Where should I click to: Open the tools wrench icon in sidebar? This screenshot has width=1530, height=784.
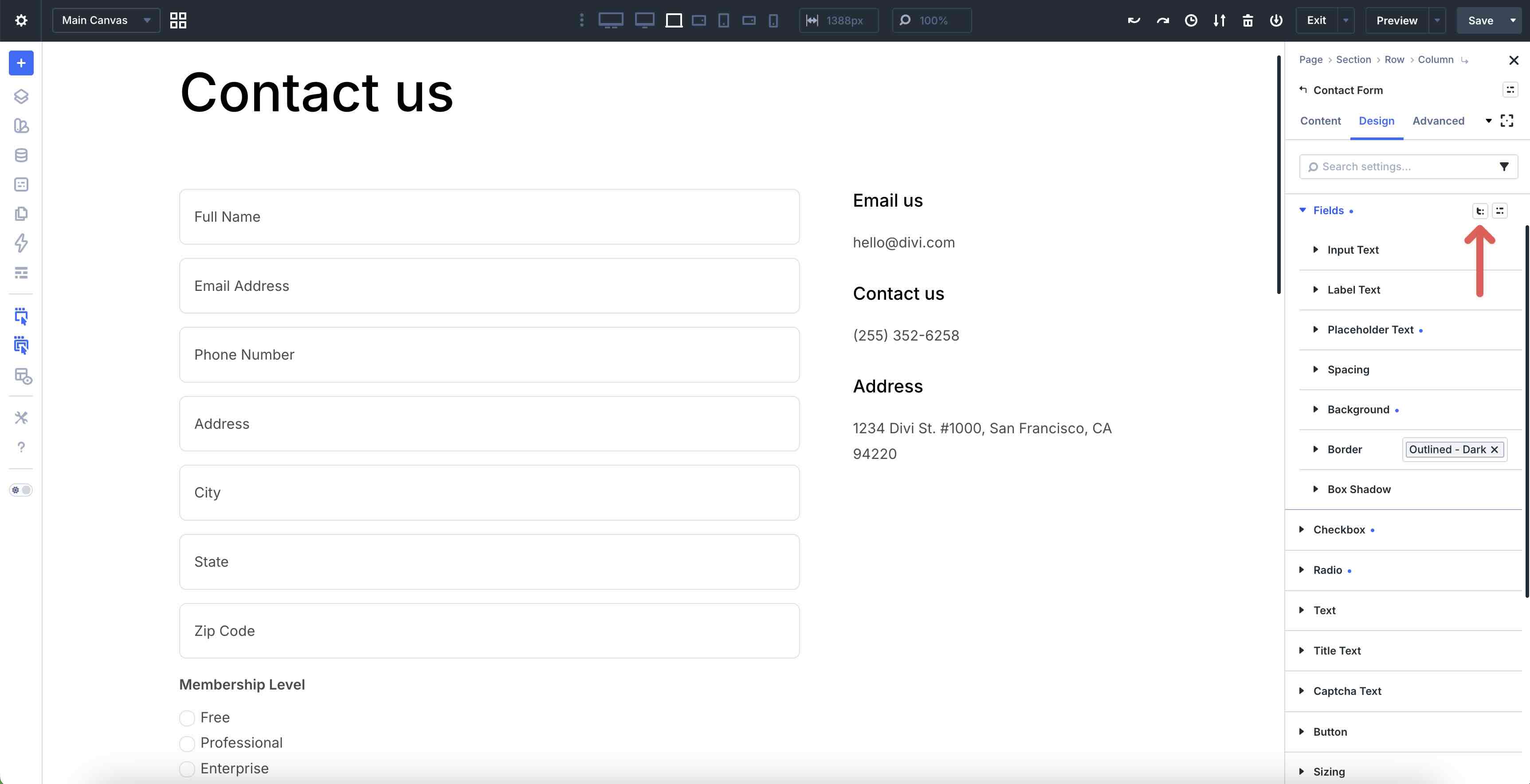point(21,418)
